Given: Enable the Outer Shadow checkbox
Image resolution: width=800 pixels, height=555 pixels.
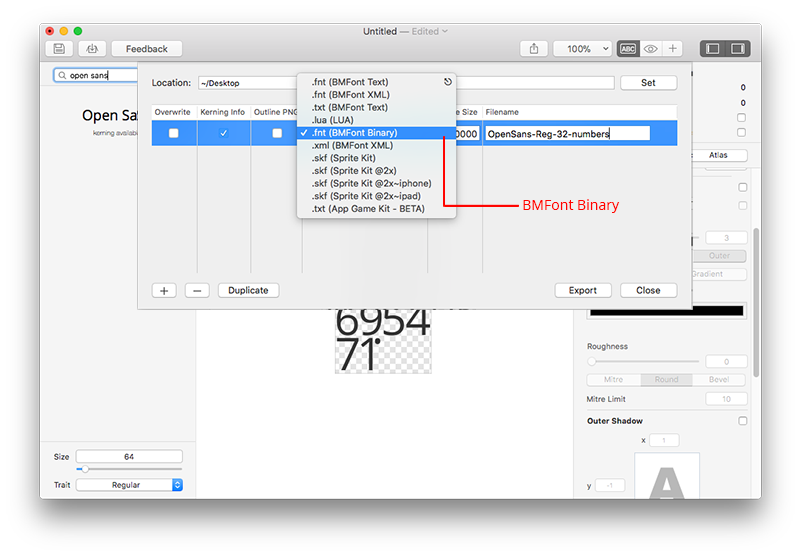Looking at the screenshot, I should click(x=742, y=421).
